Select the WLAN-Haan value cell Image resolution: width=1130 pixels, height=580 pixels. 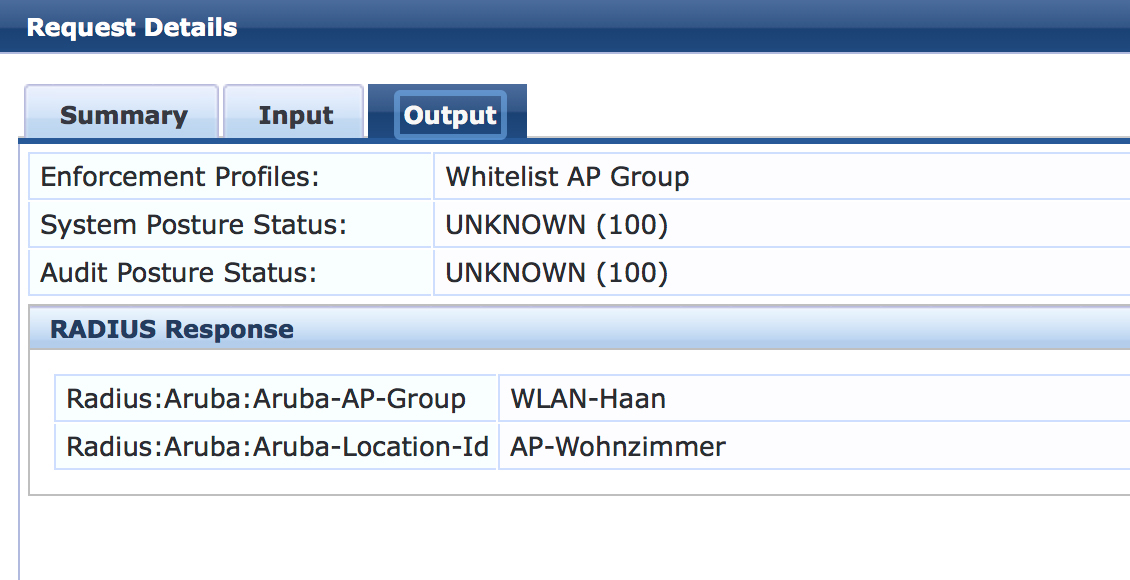[x=588, y=399]
